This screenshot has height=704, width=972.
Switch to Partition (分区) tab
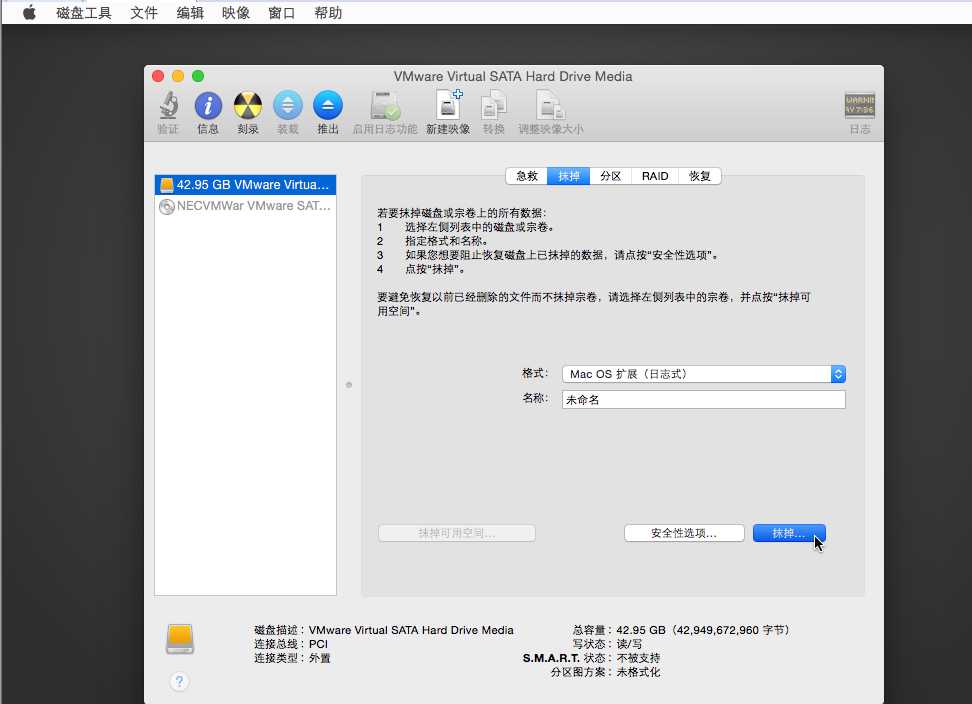click(x=611, y=176)
